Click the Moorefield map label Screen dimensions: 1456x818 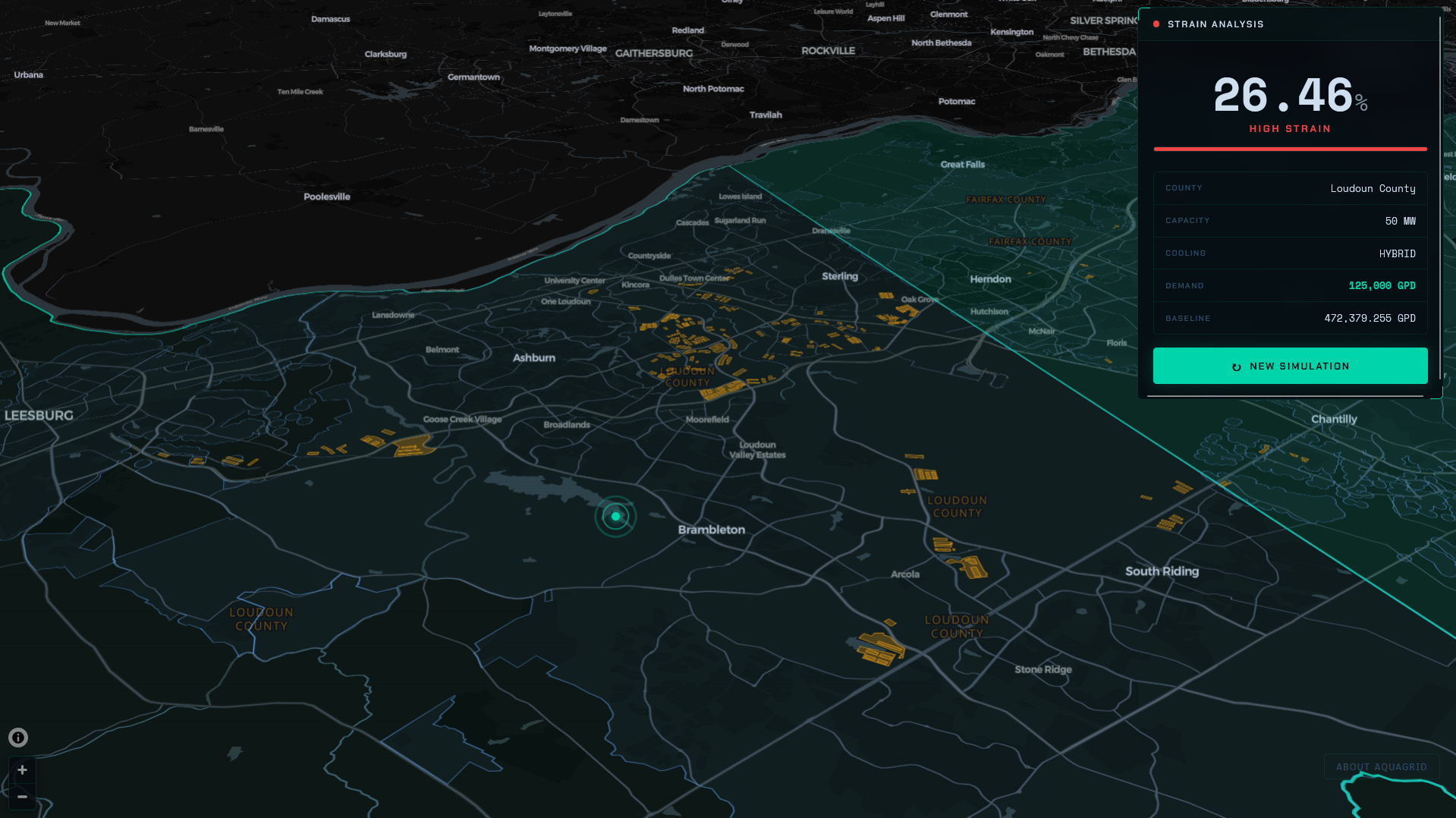click(x=707, y=420)
